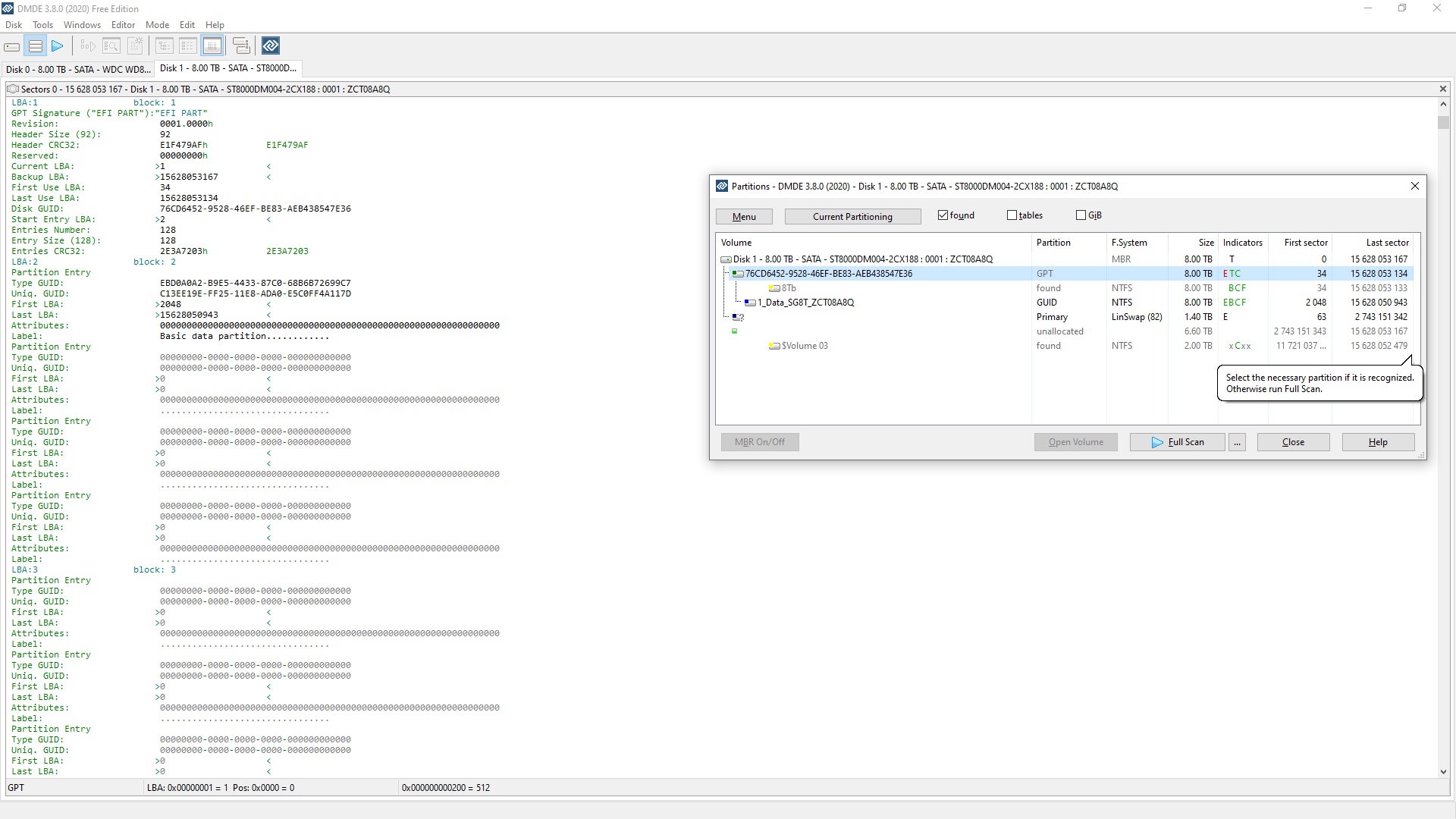Click the Backup LBA value 15628053167
Image resolution: width=1456 pixels, height=819 pixels.
pyautogui.click(x=189, y=177)
